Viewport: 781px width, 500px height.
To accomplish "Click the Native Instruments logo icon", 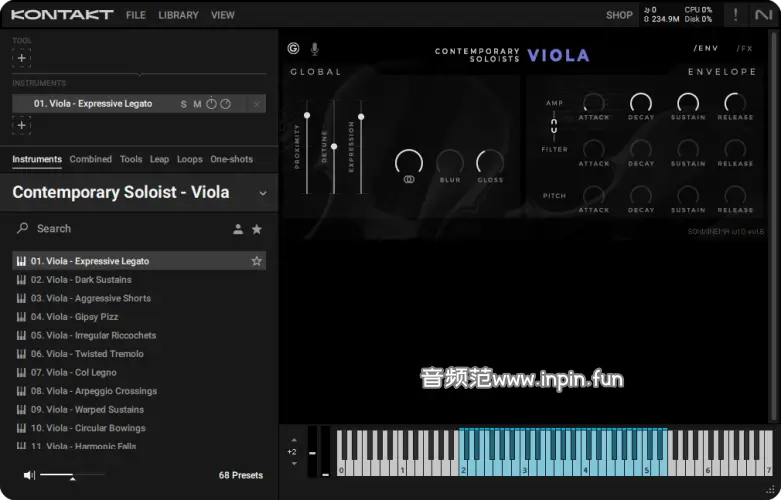I will coord(763,15).
